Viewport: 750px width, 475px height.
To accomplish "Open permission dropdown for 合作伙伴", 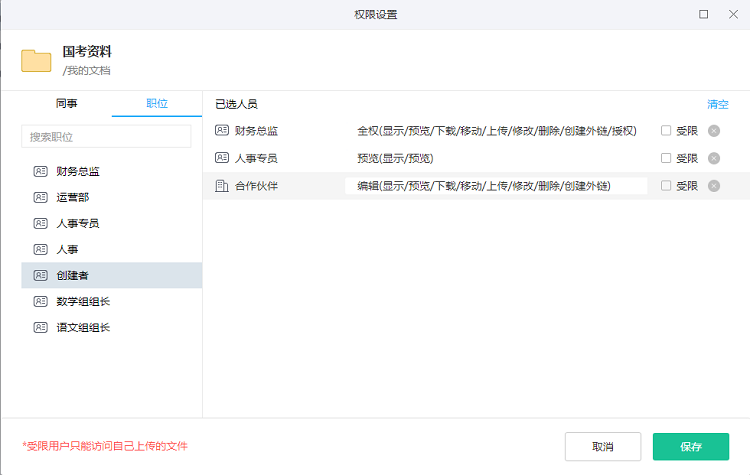I will coord(496,186).
